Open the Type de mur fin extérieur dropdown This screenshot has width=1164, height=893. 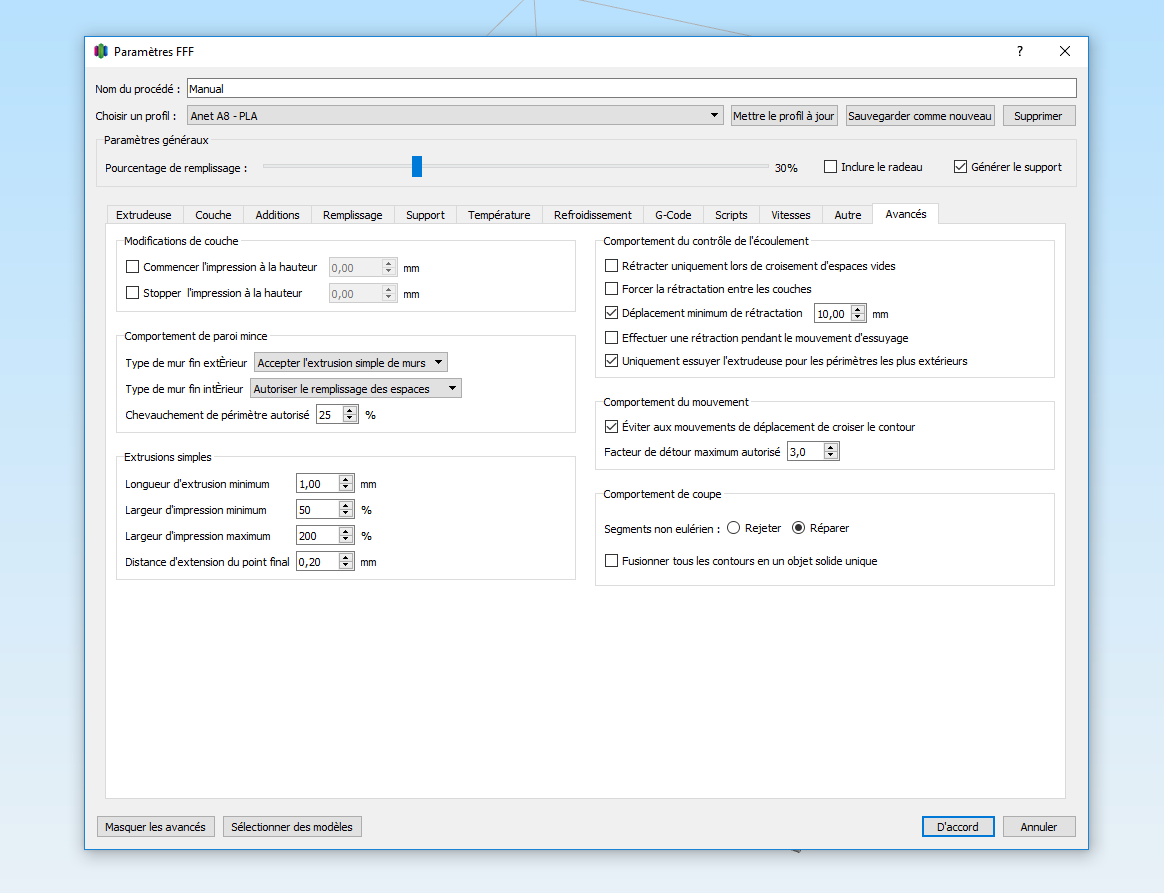click(350, 362)
